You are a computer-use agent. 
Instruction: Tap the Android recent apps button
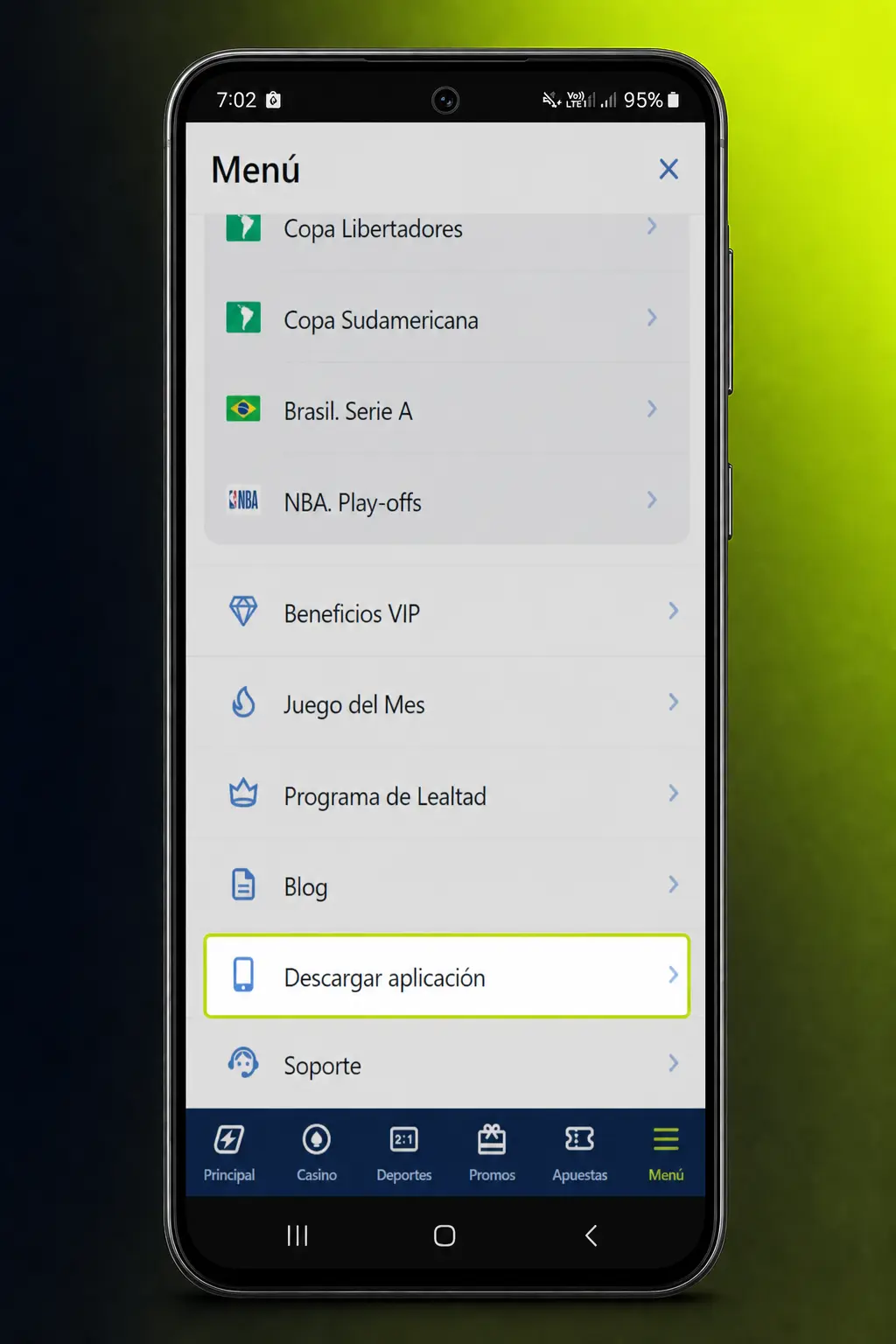point(297,1235)
